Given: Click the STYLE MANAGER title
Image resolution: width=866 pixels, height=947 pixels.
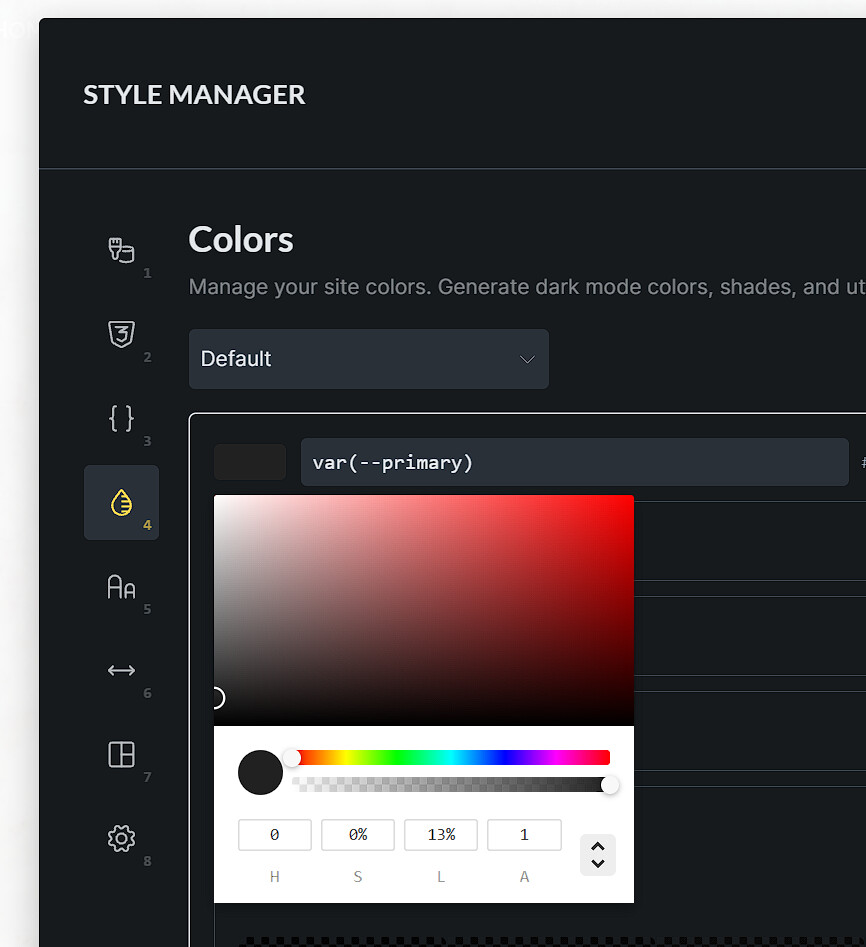Looking at the screenshot, I should click(x=194, y=95).
